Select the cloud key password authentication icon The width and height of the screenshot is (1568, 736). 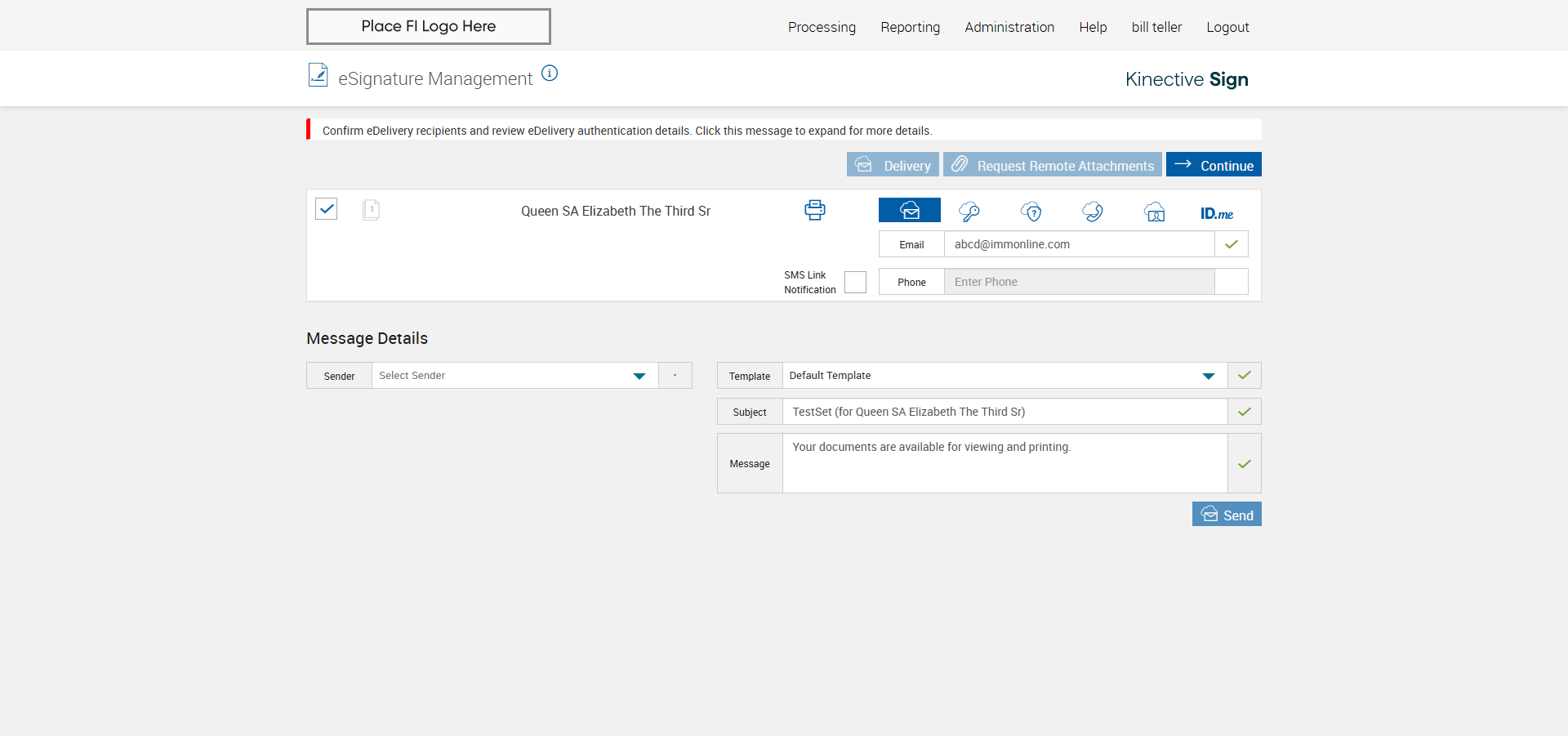click(x=969, y=212)
